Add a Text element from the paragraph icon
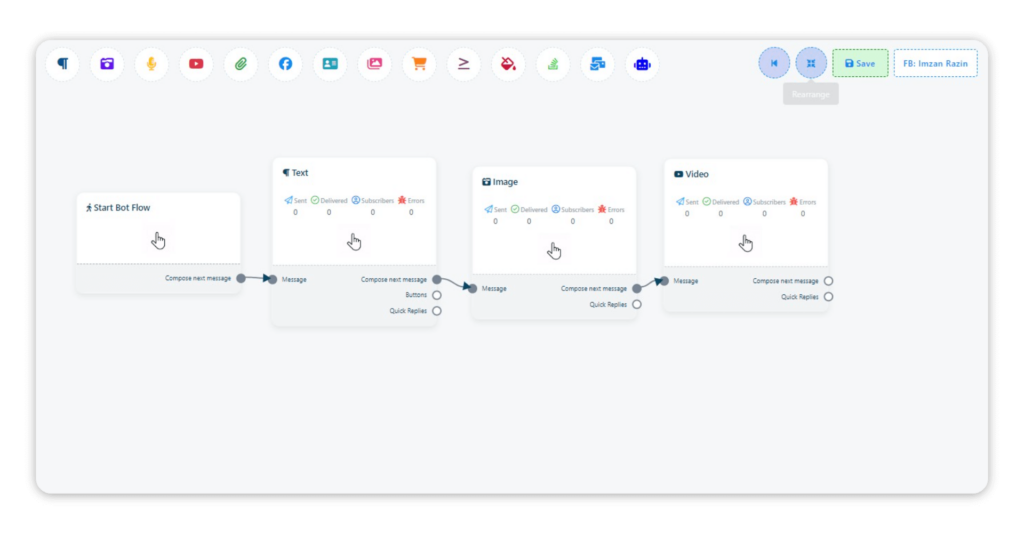 pyautogui.click(x=63, y=64)
